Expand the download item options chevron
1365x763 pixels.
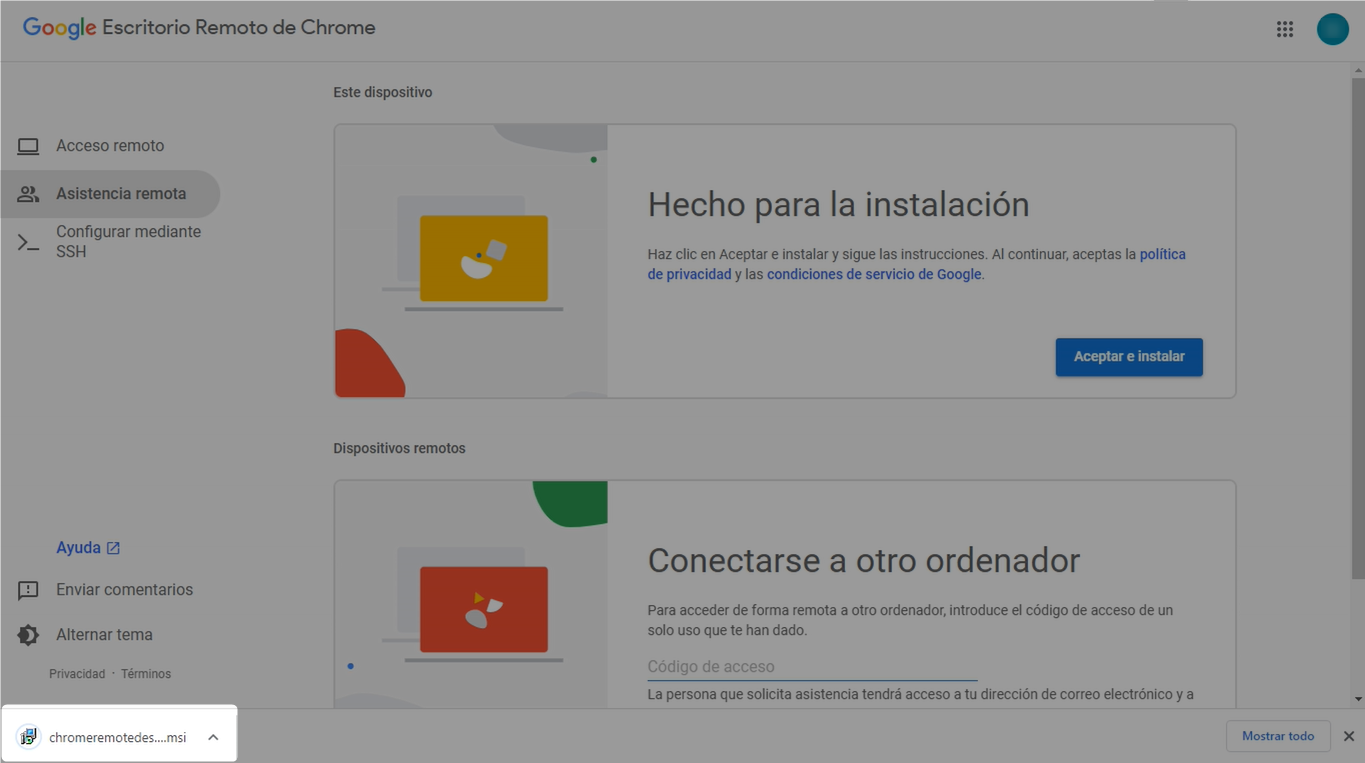pos(213,738)
